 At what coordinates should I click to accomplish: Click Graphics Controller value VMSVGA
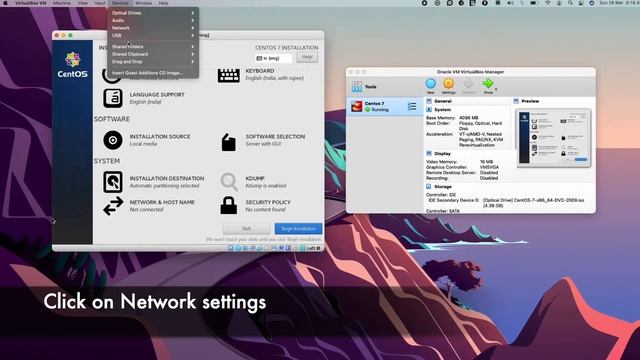(489, 167)
